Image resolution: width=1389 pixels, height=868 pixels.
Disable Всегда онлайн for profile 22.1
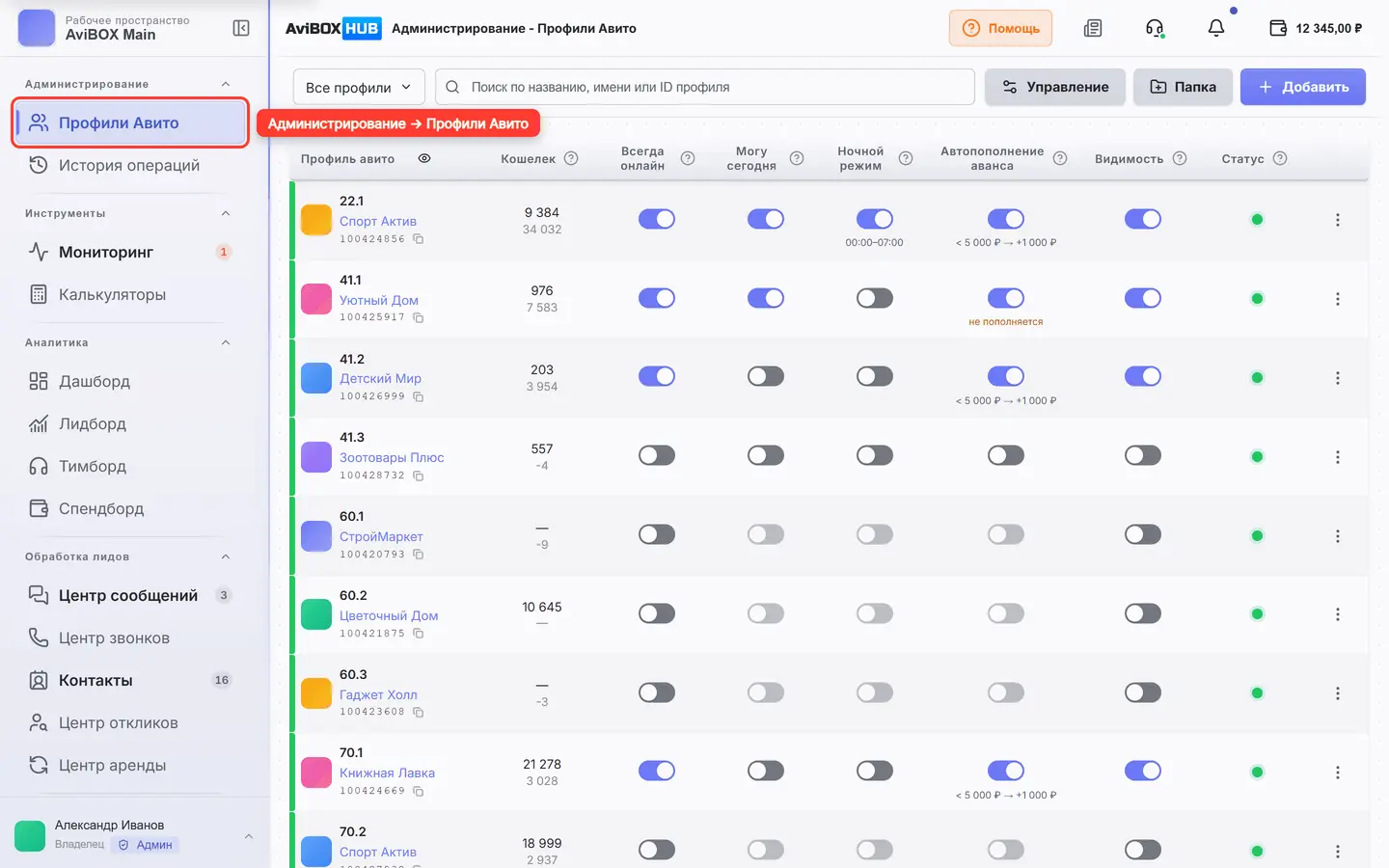pyautogui.click(x=657, y=219)
